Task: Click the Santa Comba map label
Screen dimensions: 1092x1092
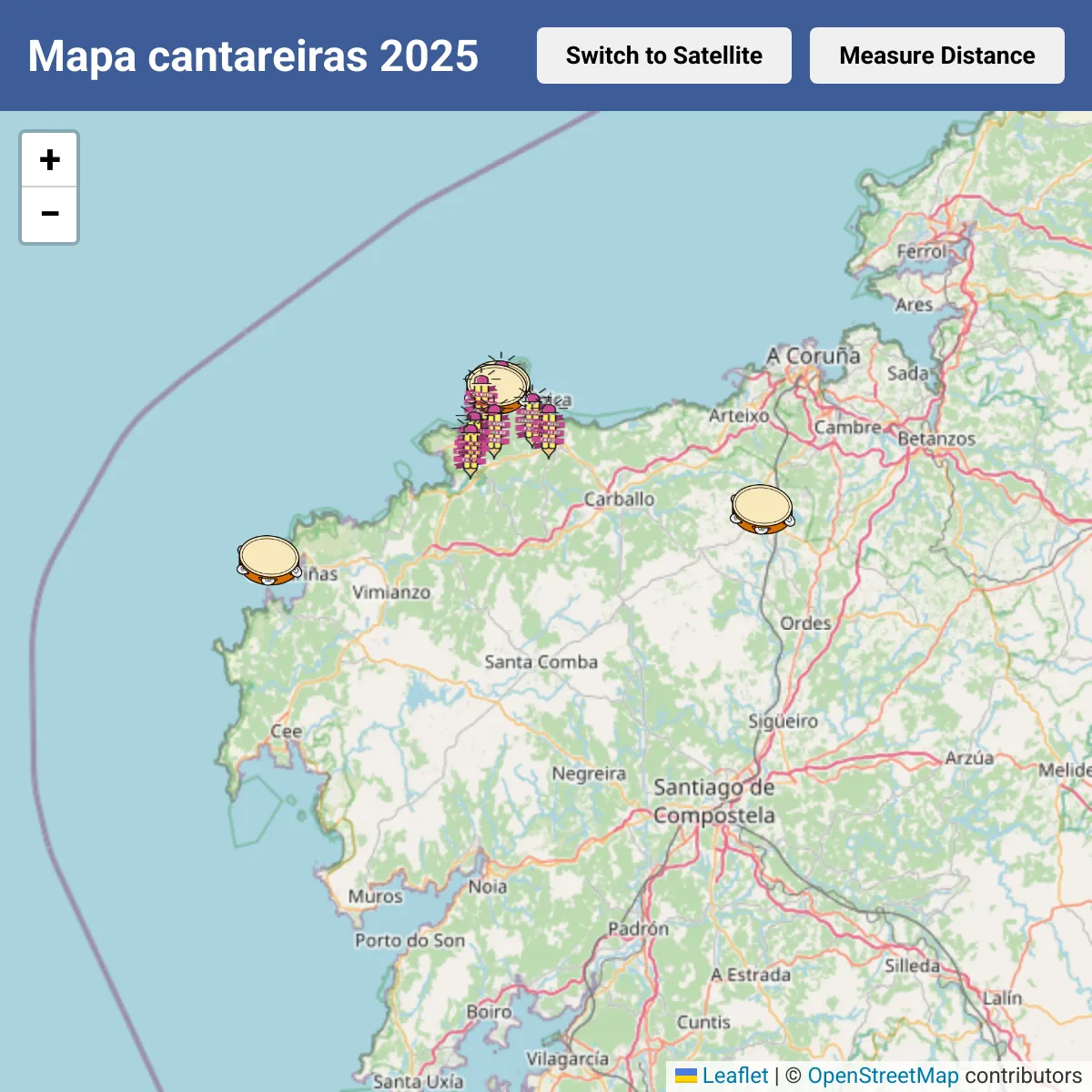Action: click(541, 662)
